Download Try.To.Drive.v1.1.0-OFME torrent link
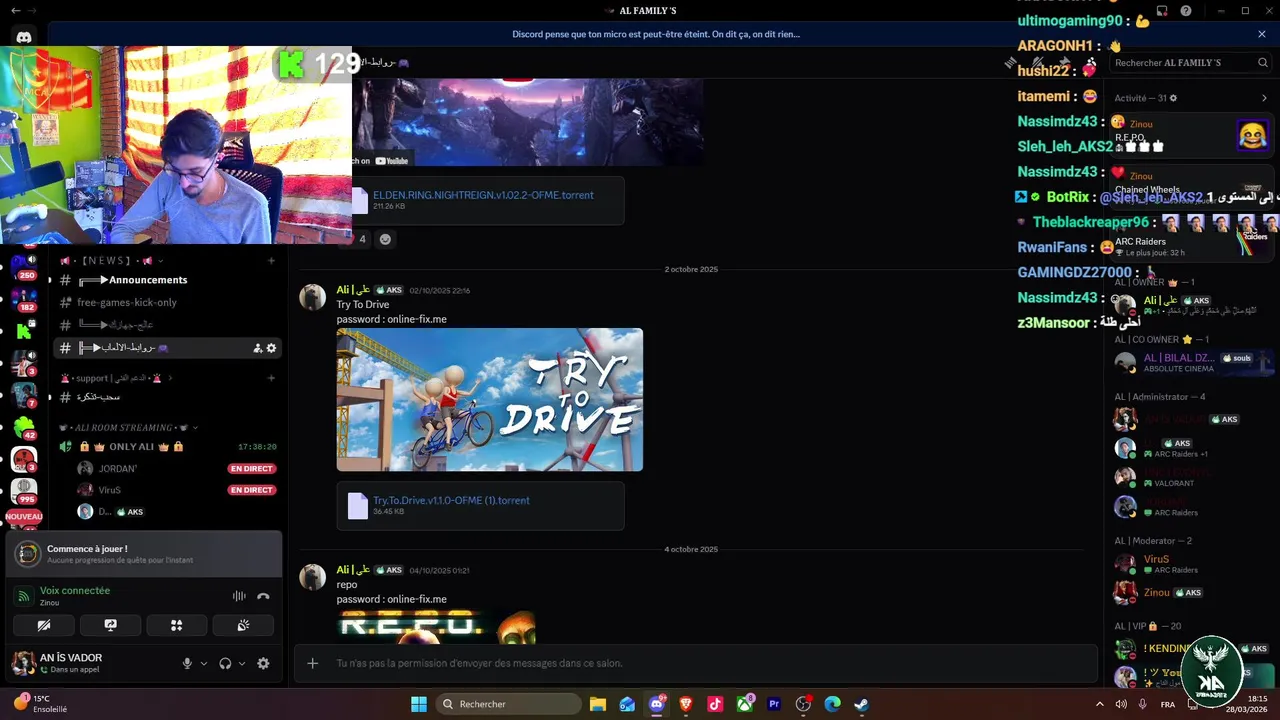 [x=451, y=500]
